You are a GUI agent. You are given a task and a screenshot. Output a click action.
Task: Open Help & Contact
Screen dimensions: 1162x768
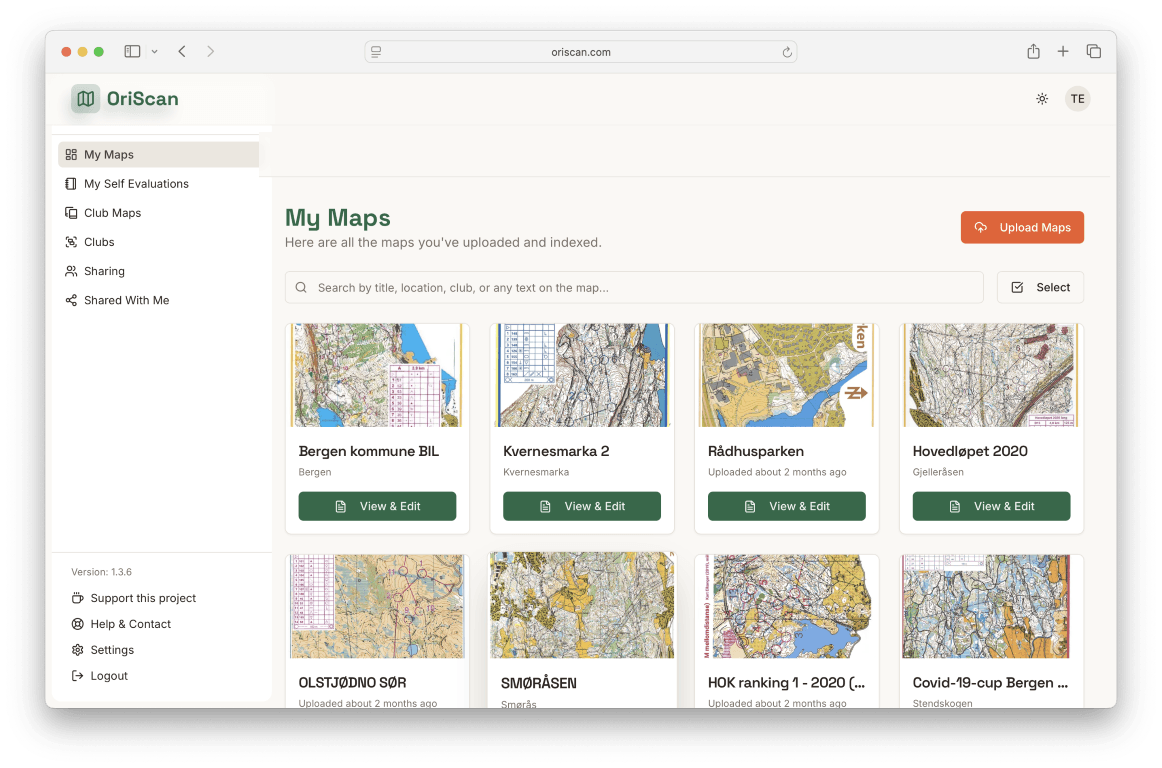(122, 624)
